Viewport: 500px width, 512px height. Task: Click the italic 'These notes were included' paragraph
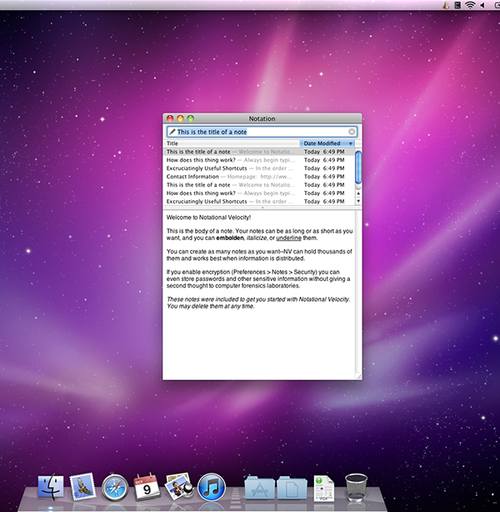click(x=258, y=303)
